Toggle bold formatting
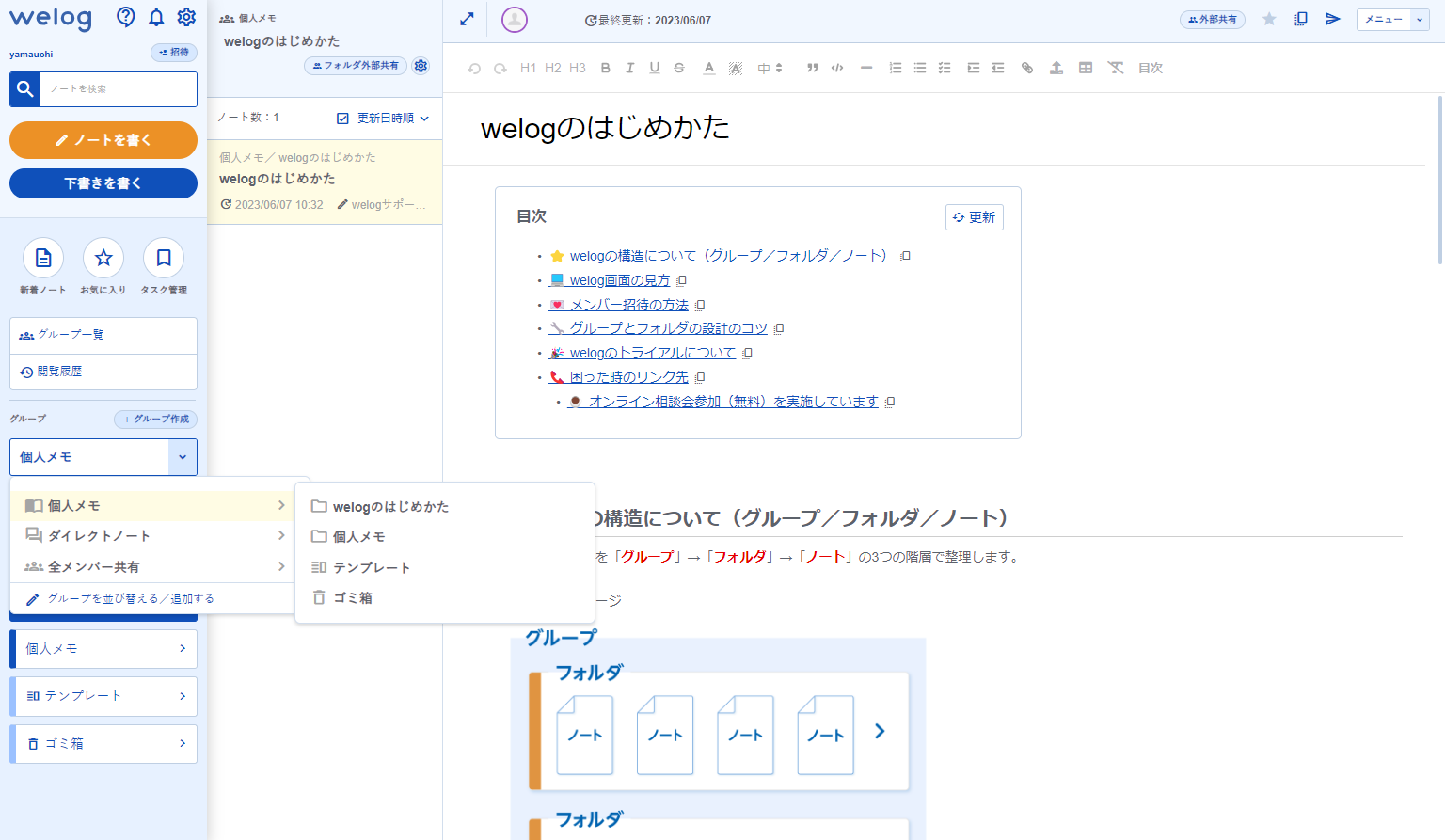The height and width of the screenshot is (840, 1445). 606,68
